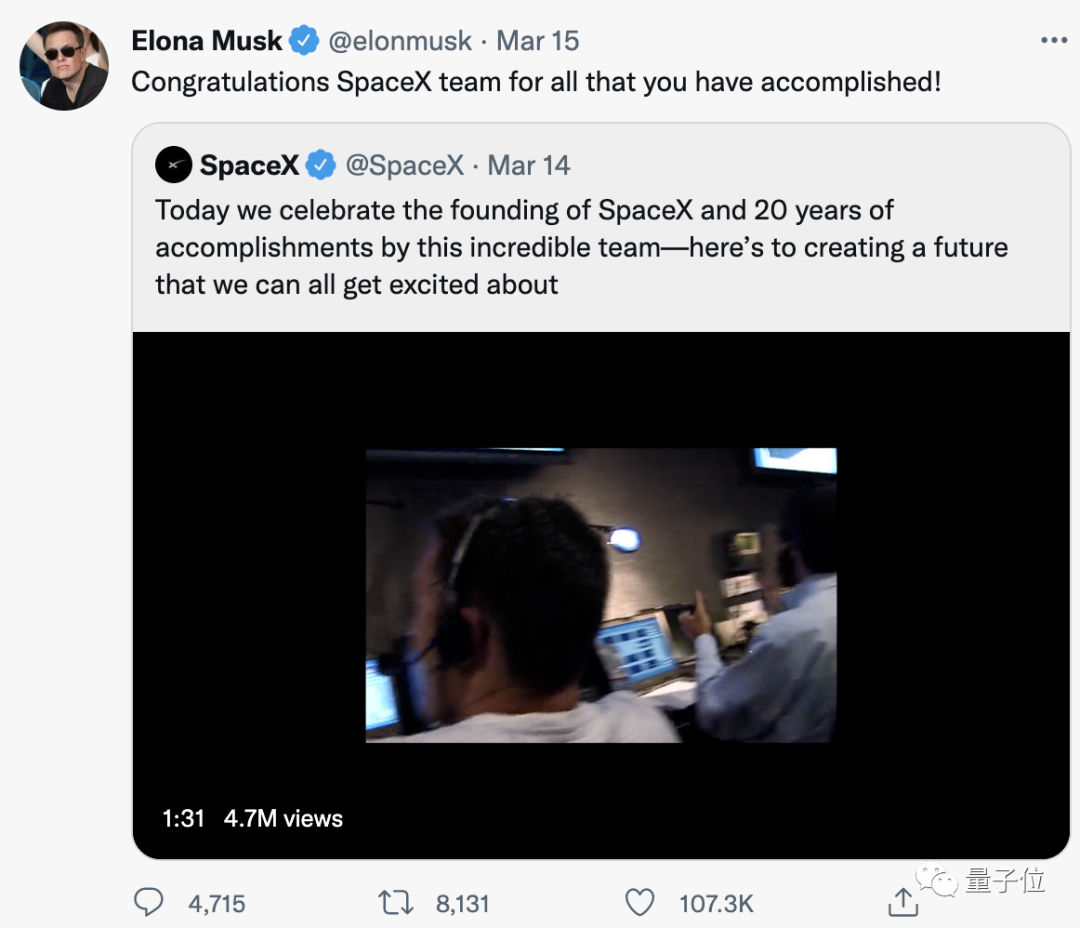
Task: Click the Mar 14 quoted tweet date
Action: [529, 165]
